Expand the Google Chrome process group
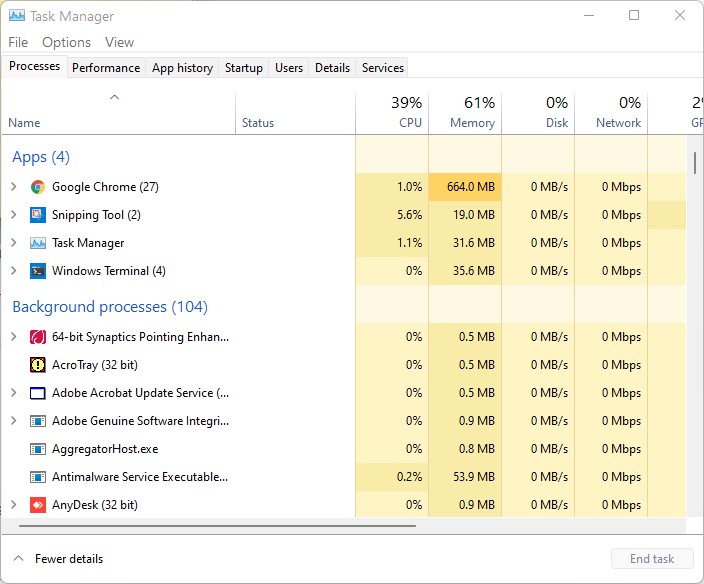This screenshot has width=704, height=584. coord(13,187)
